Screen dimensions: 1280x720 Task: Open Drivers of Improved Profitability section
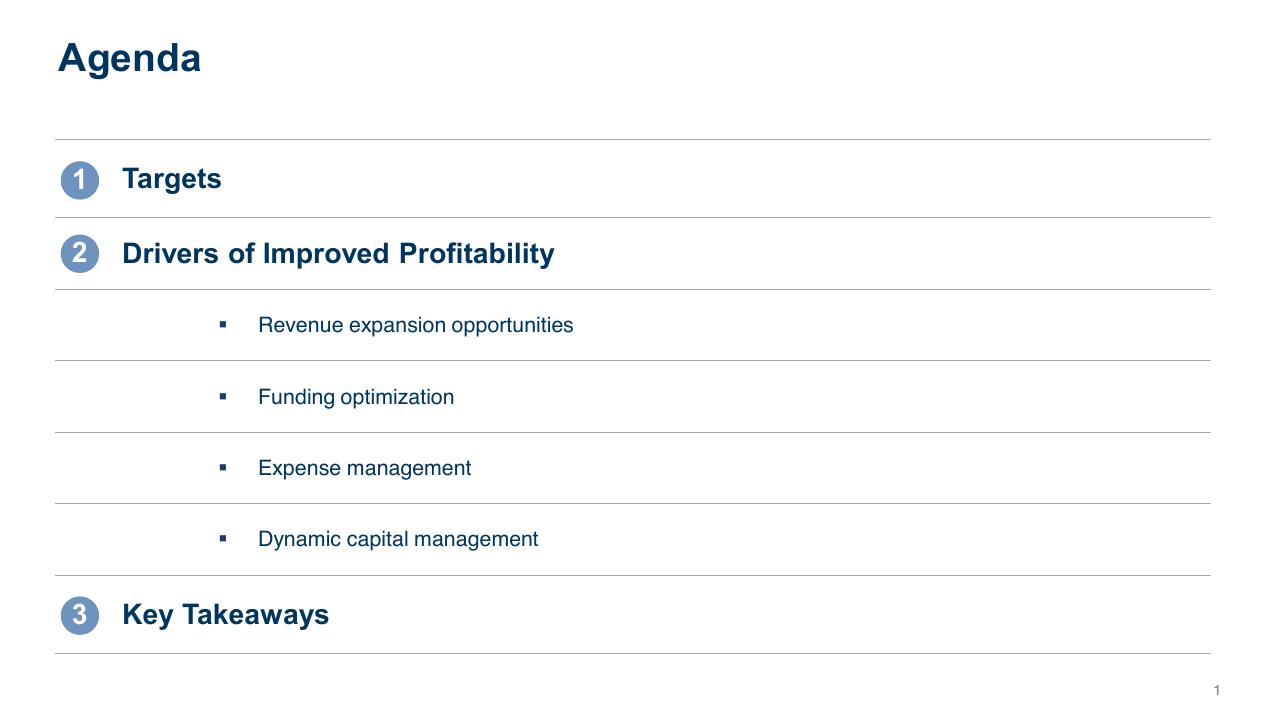[338, 254]
